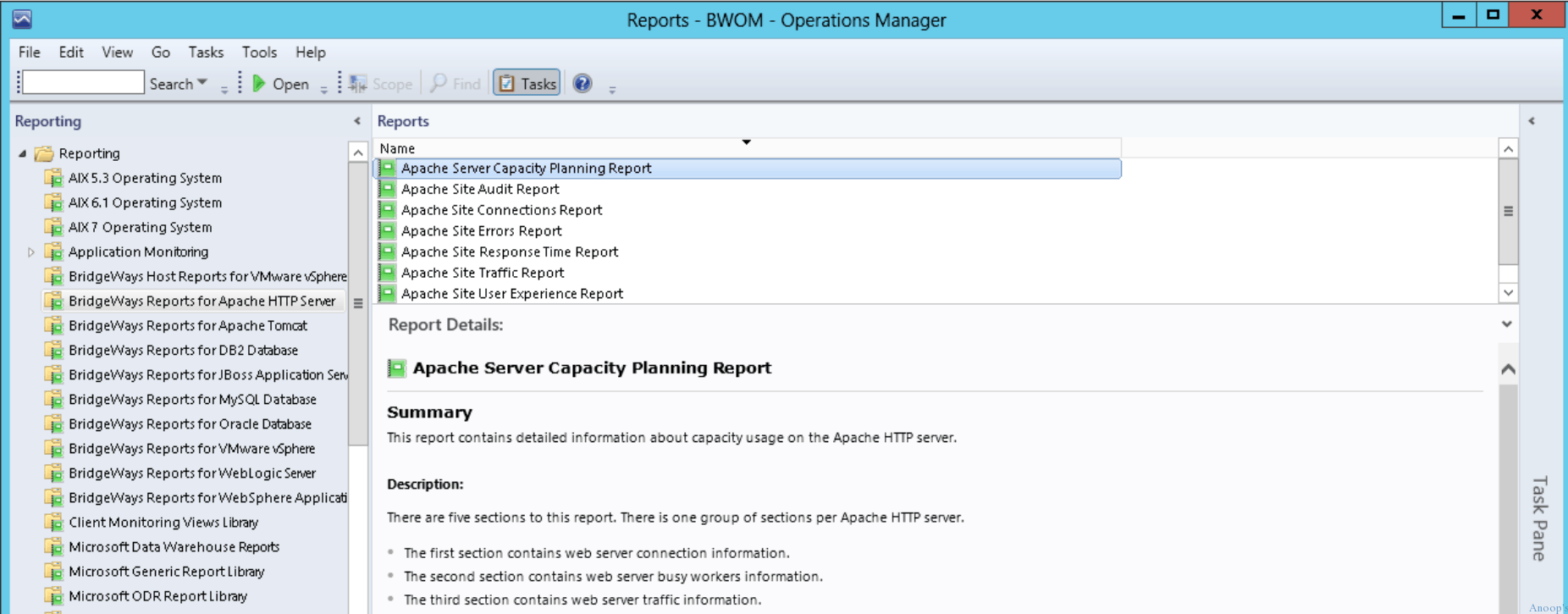Click the Open toolbar button label
This screenshot has width=1568, height=614.
[290, 84]
